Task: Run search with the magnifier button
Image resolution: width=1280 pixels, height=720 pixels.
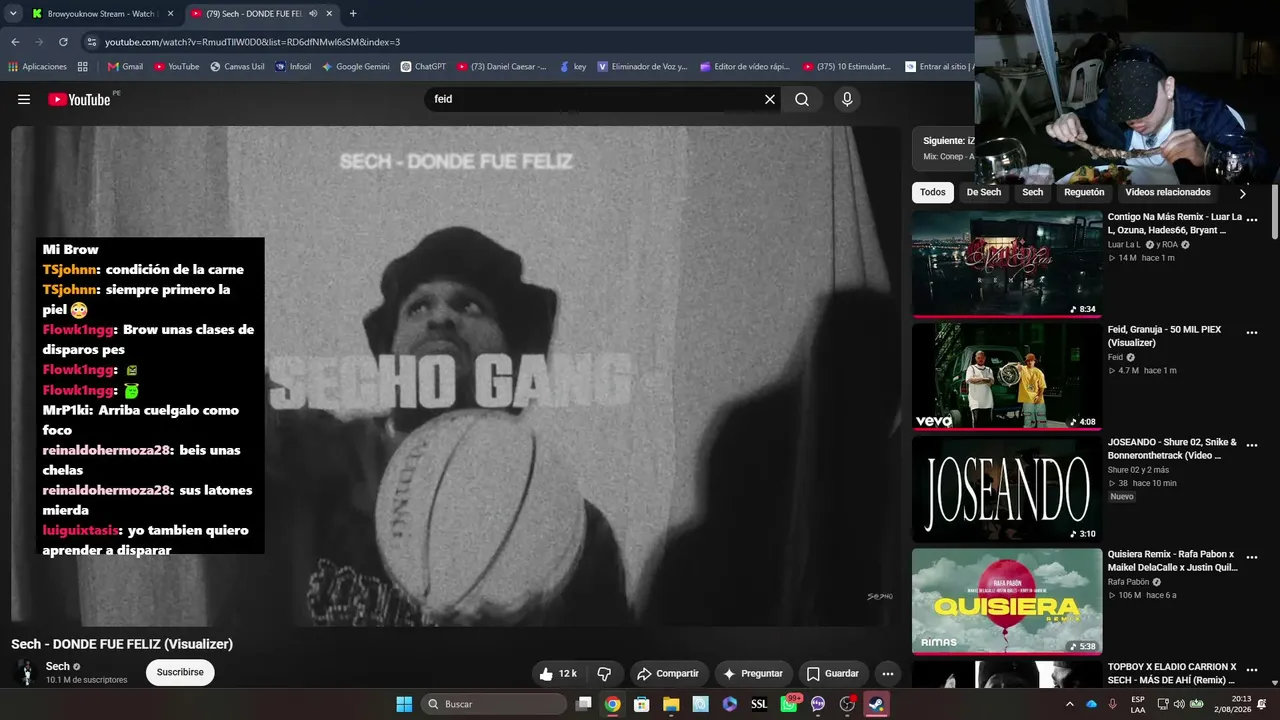Action: coord(802,99)
